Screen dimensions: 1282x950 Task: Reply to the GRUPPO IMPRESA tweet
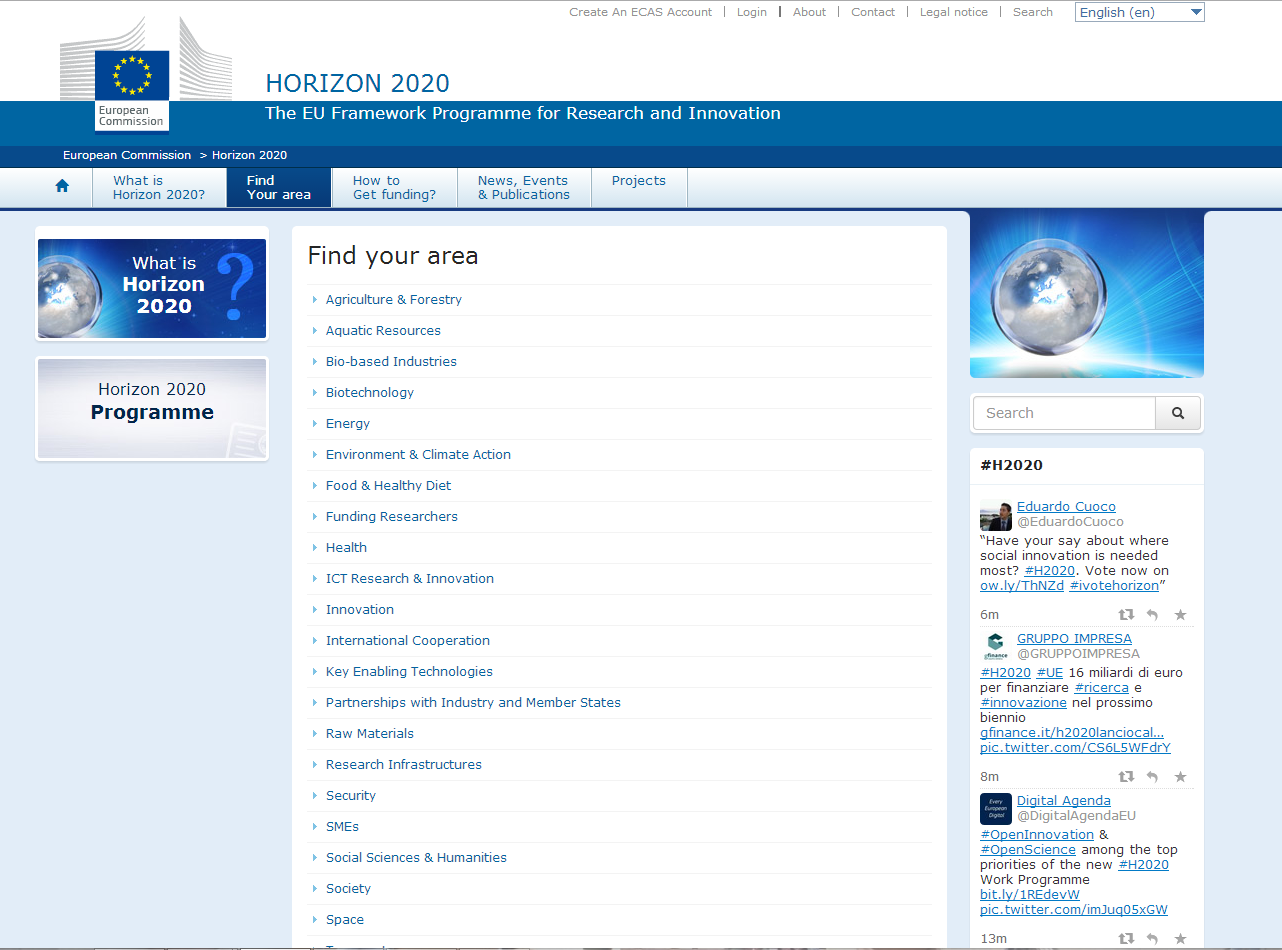pos(1152,777)
